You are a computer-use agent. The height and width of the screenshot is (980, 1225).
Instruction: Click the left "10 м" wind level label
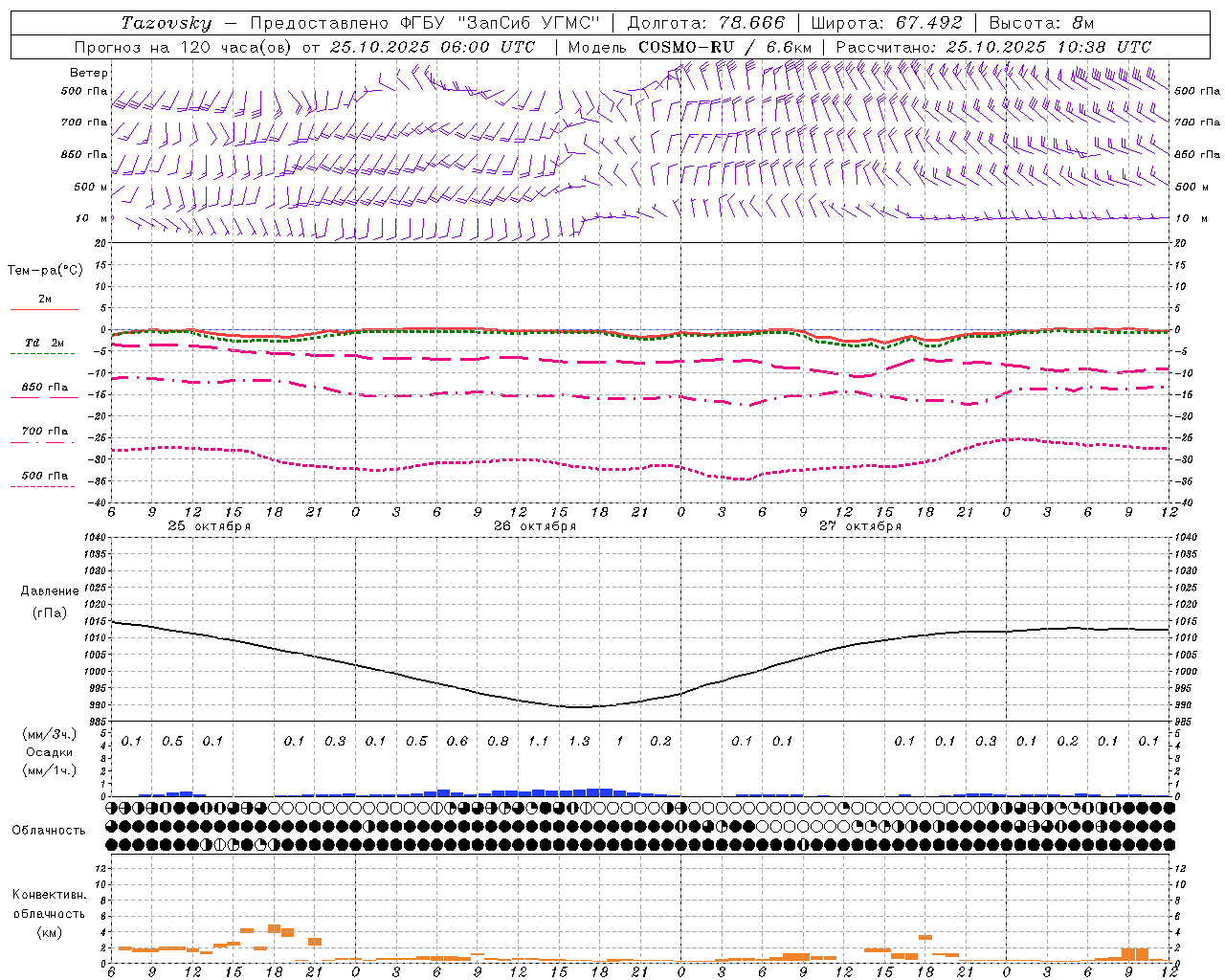point(92,218)
